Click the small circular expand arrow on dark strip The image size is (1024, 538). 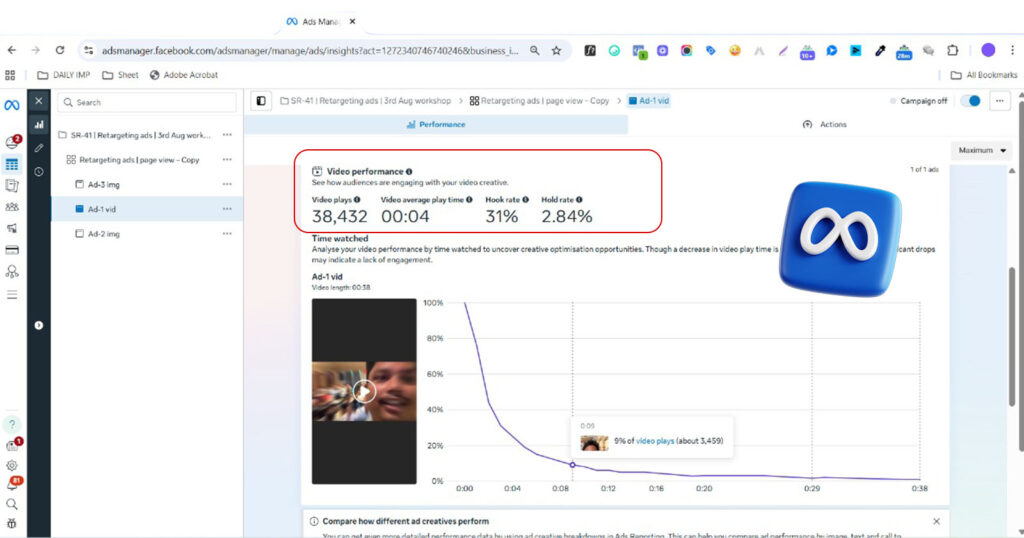click(39, 325)
